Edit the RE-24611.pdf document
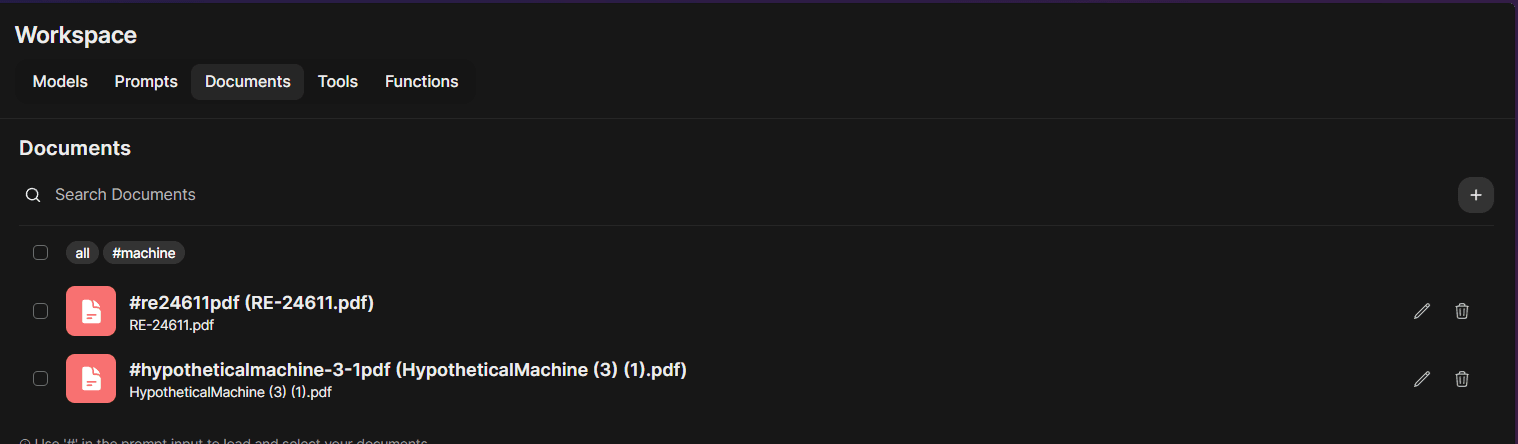The height and width of the screenshot is (444, 1518). pyautogui.click(x=1422, y=311)
